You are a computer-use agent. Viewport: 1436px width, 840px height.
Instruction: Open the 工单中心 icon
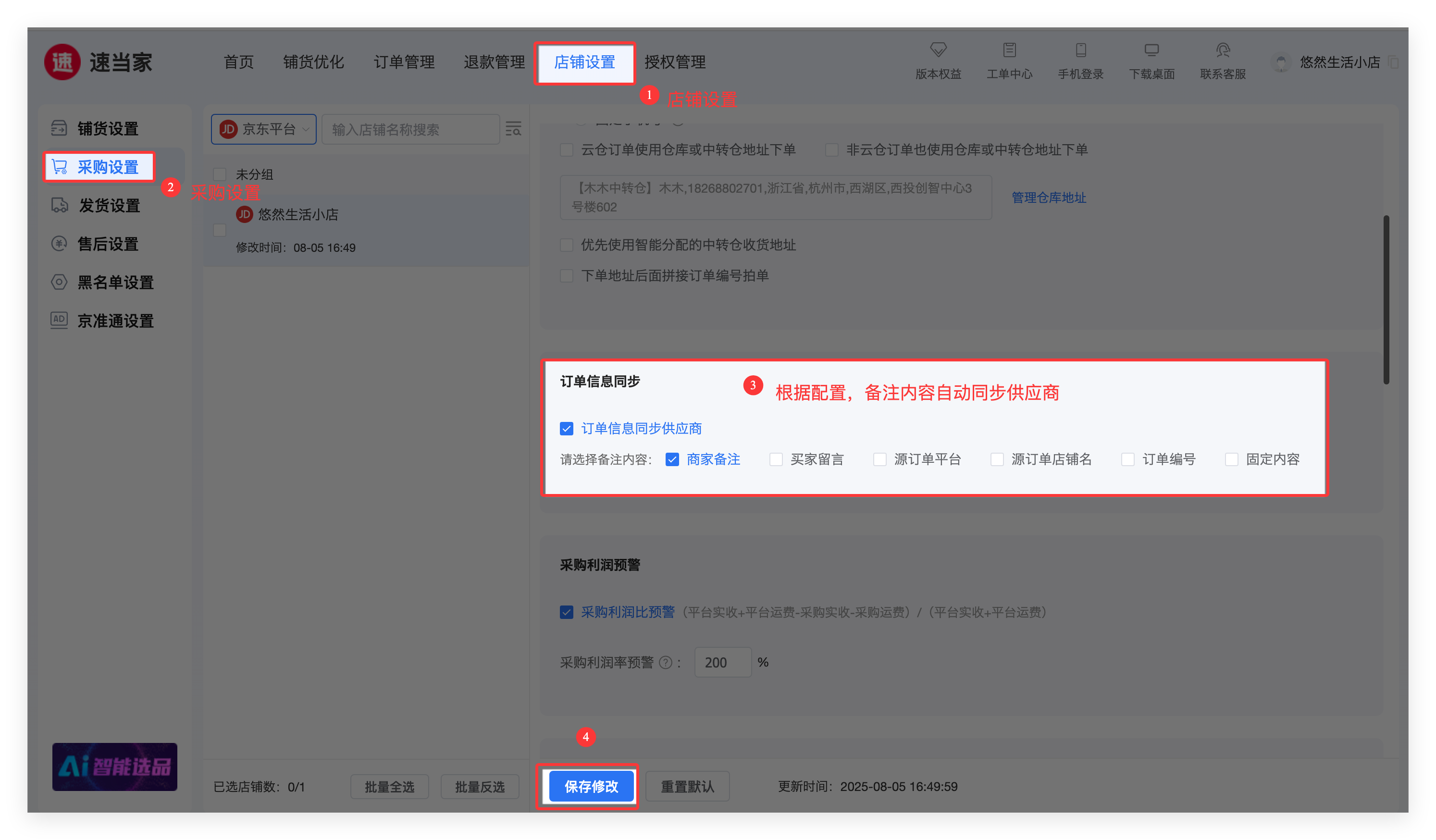pyautogui.click(x=1009, y=50)
